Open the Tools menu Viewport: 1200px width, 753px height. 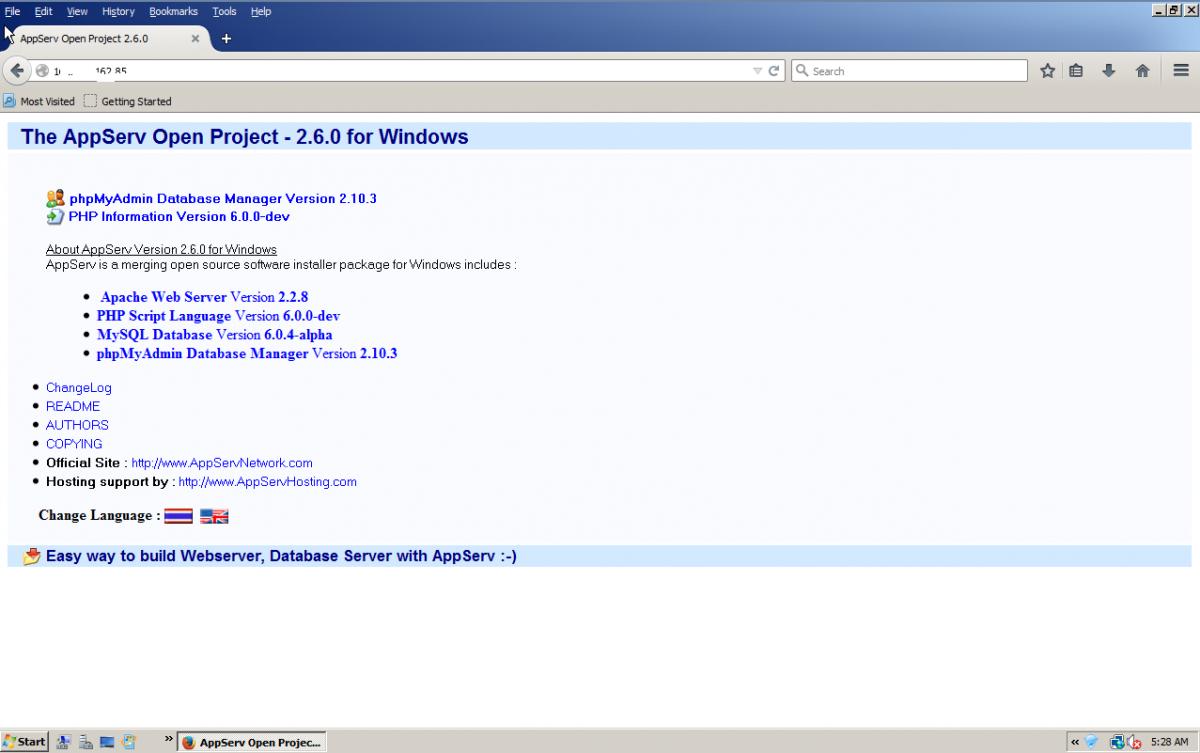click(224, 11)
